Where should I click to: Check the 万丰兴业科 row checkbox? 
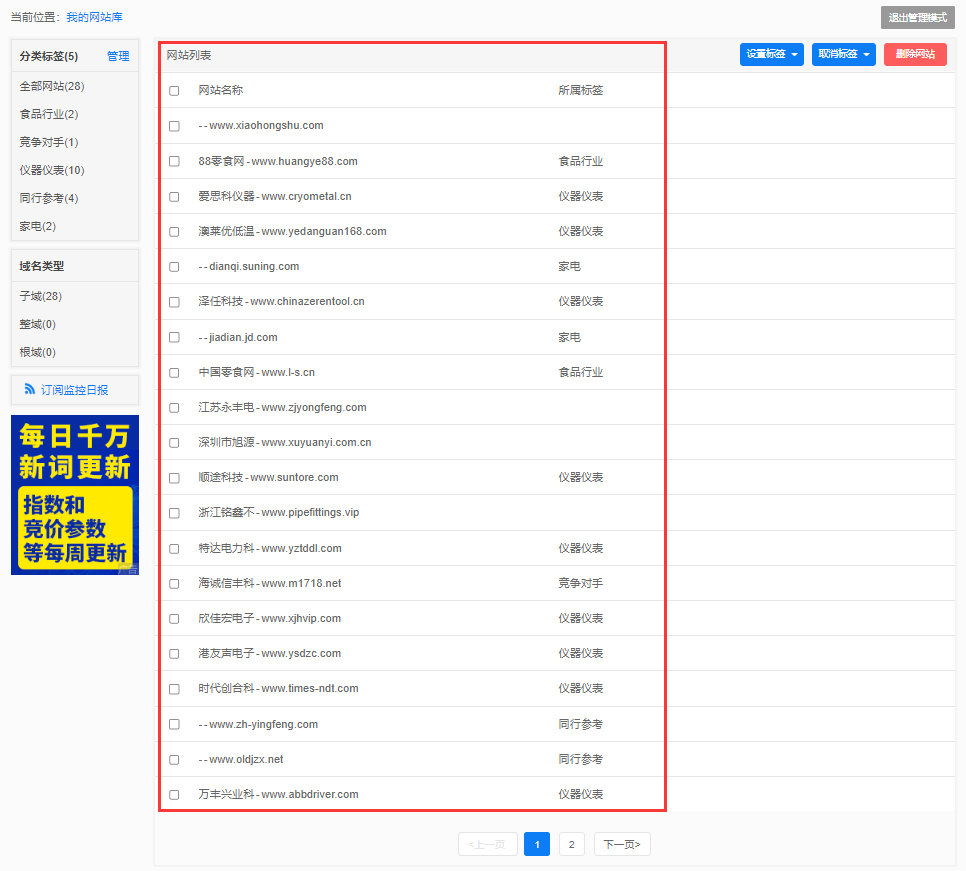coord(174,795)
